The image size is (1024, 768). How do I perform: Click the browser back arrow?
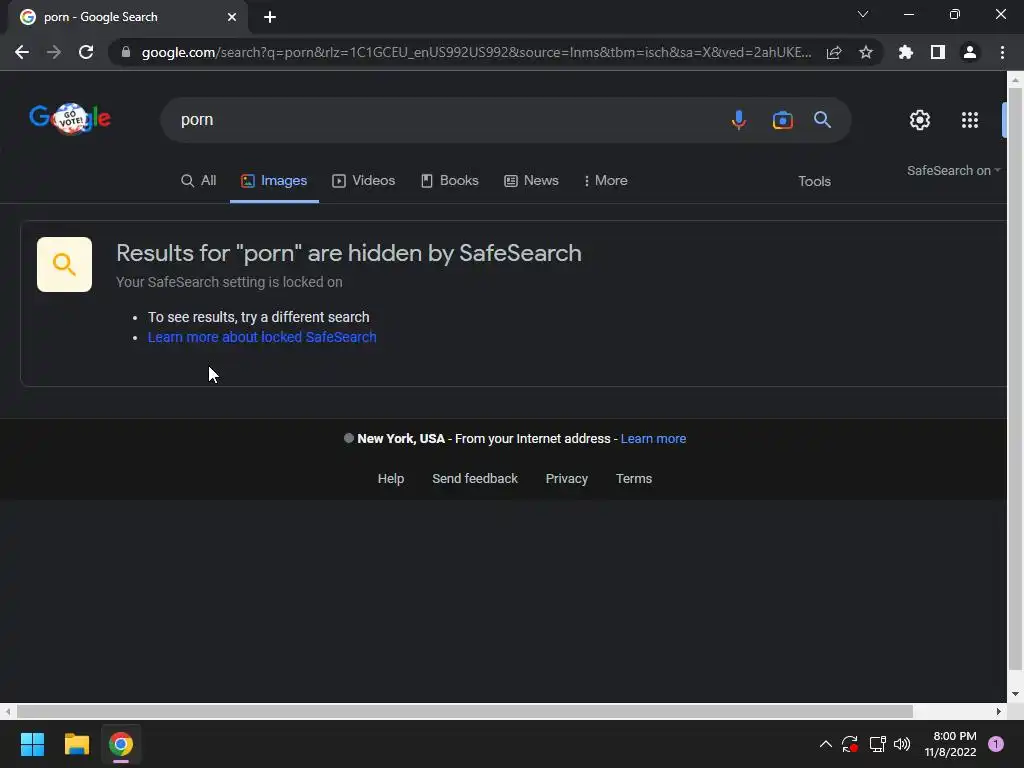pyautogui.click(x=22, y=52)
